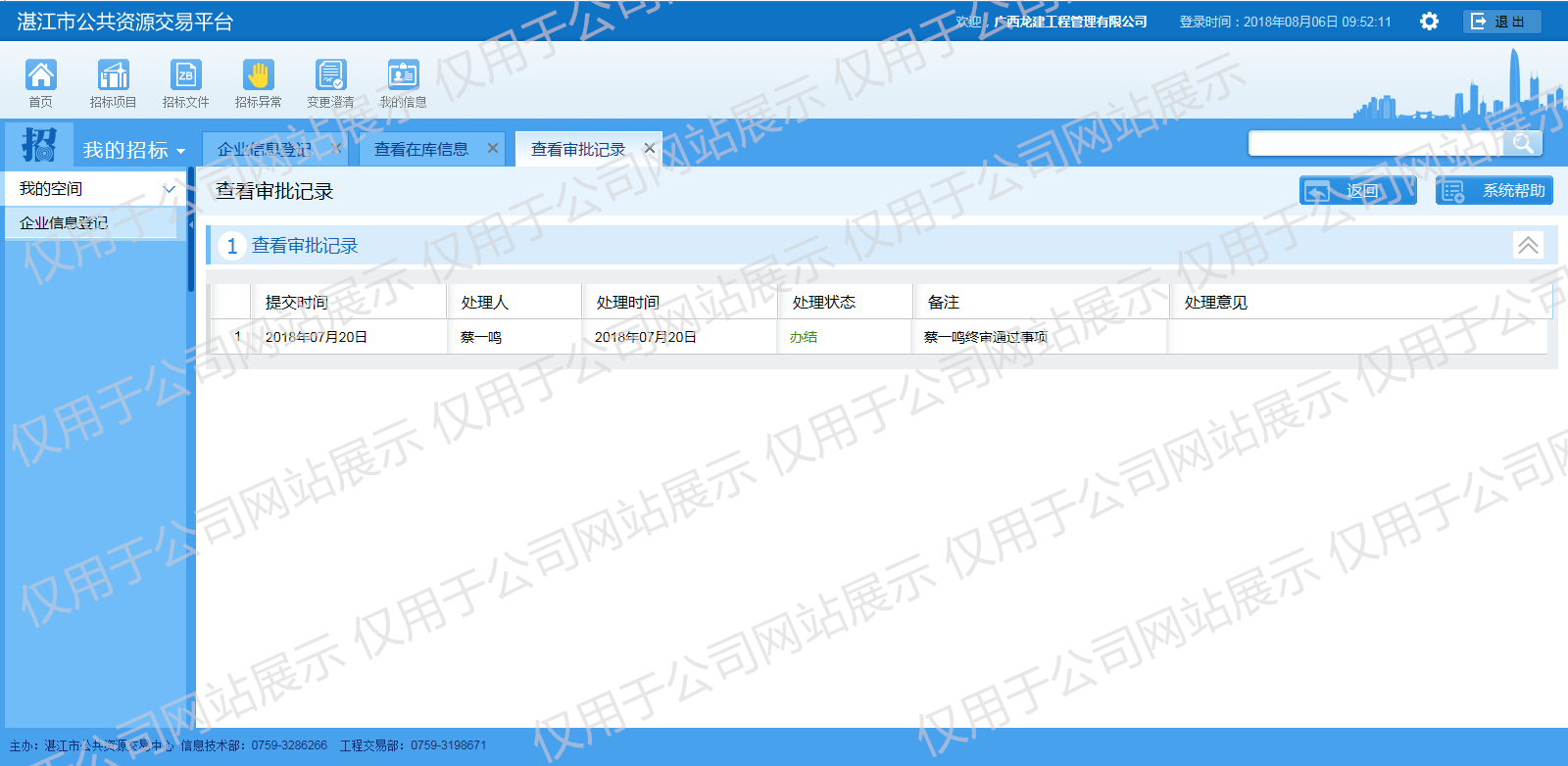Viewport: 1568px width, 766px height.
Task: Open the 变更澄清 toolbar icon
Action: tap(331, 82)
